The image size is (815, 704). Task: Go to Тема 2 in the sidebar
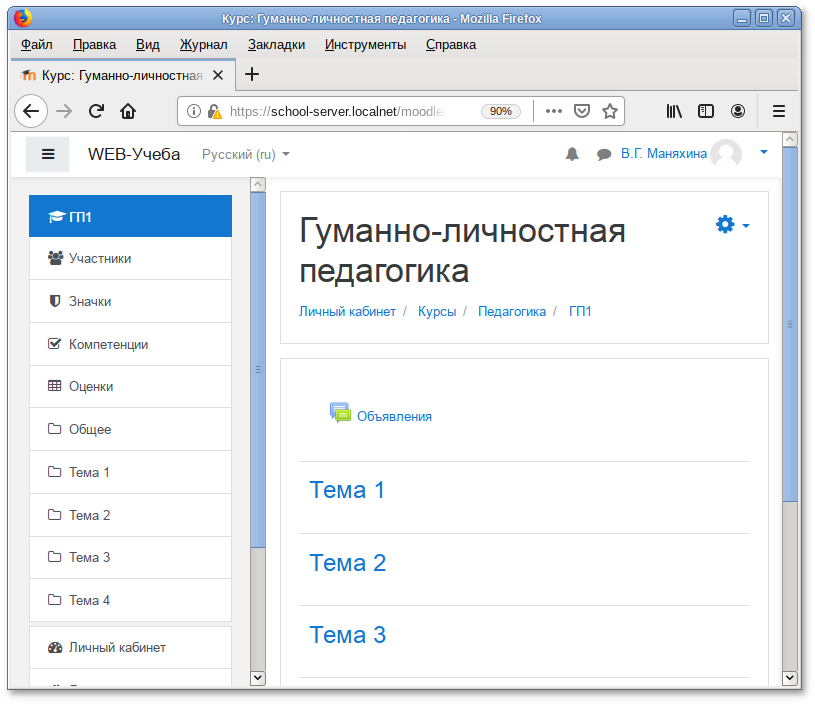click(x=130, y=515)
